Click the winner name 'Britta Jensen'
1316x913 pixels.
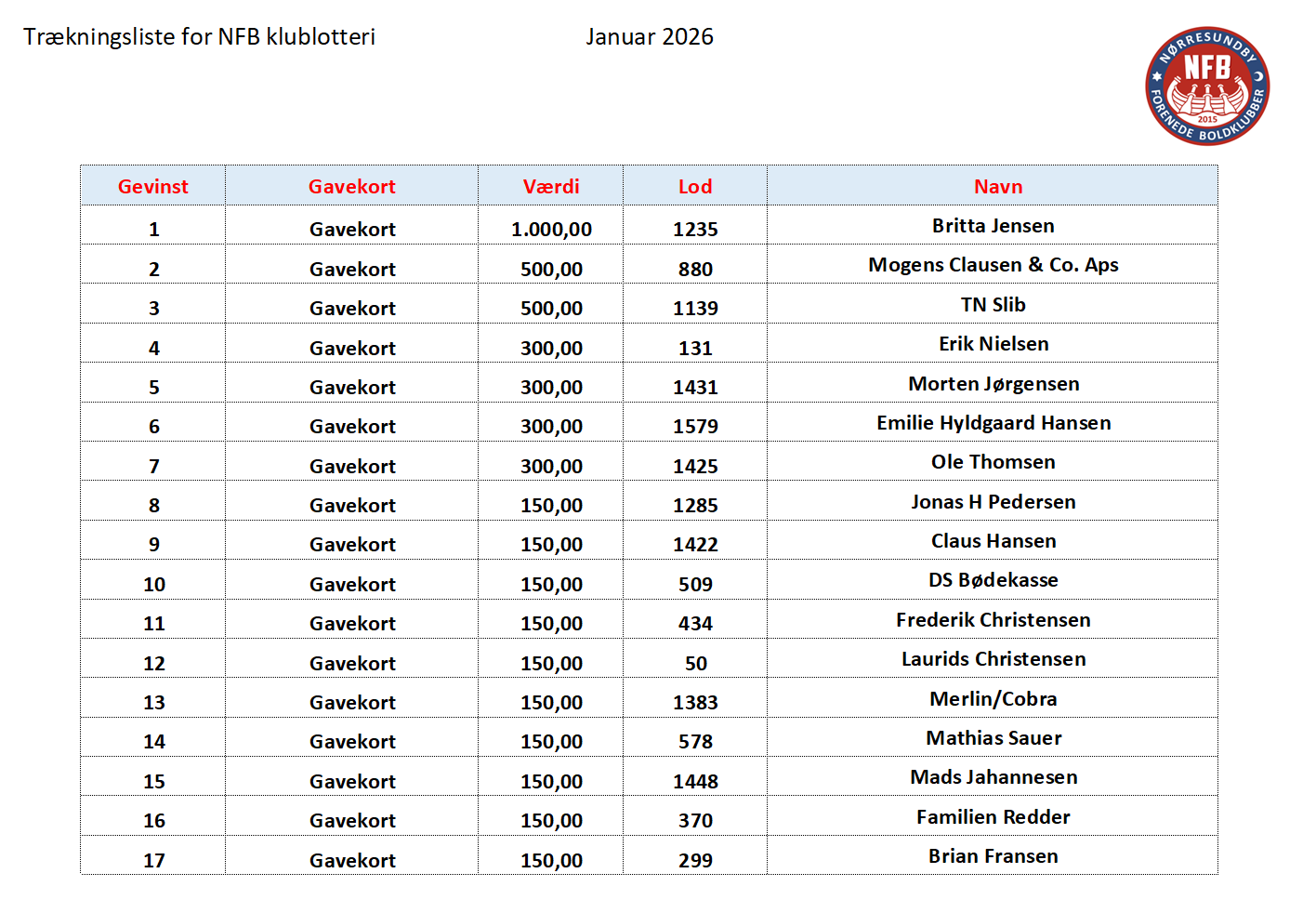tap(993, 226)
